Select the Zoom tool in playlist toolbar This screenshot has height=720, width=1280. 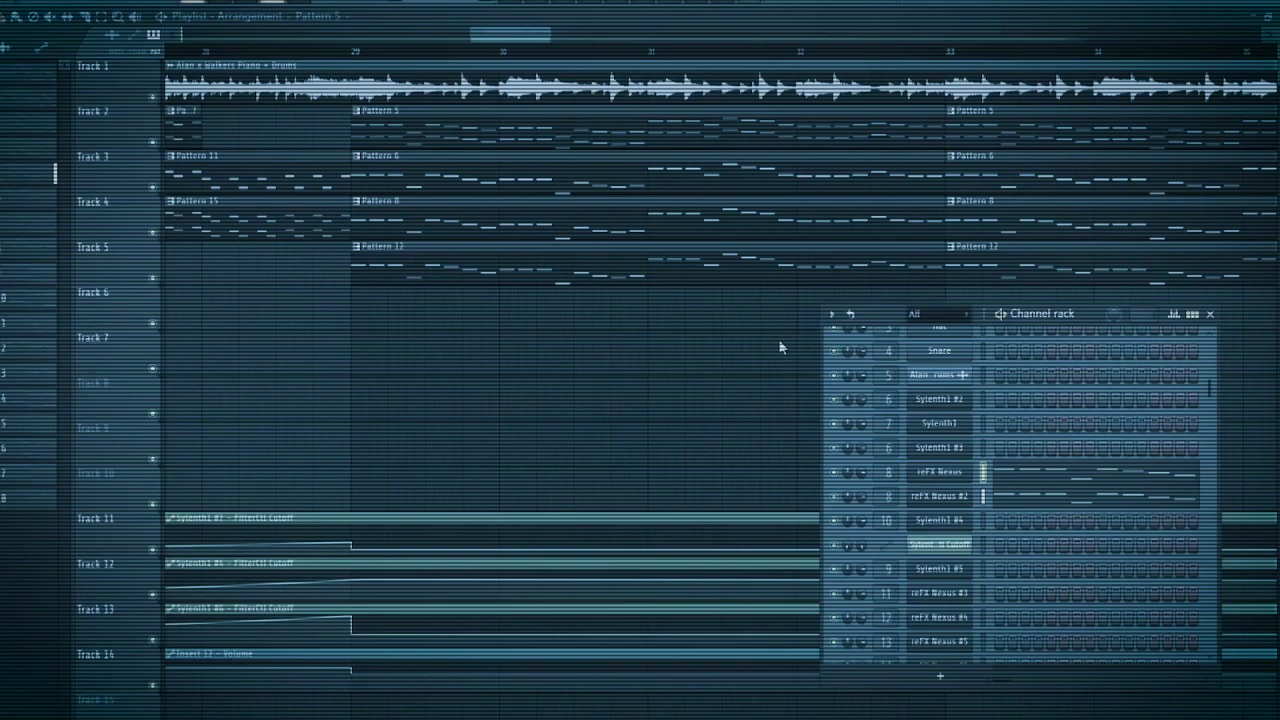pyautogui.click(x=118, y=17)
